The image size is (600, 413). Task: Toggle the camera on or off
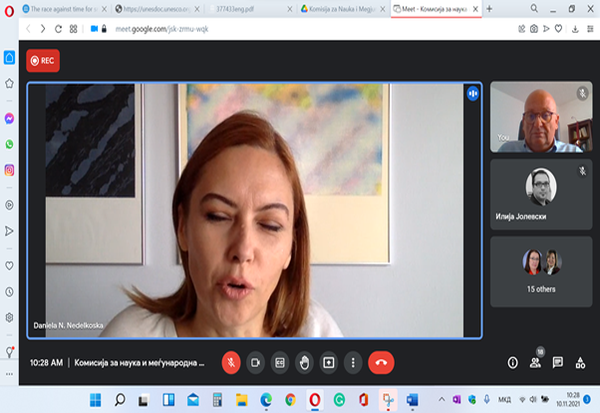pos(256,362)
